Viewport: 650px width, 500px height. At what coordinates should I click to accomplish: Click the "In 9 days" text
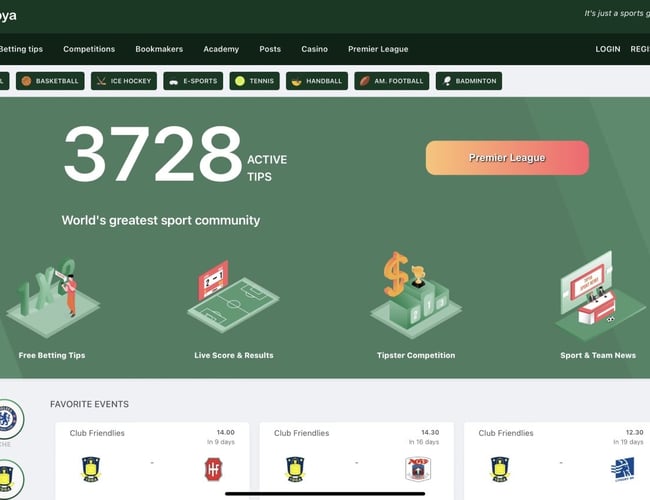(221, 442)
